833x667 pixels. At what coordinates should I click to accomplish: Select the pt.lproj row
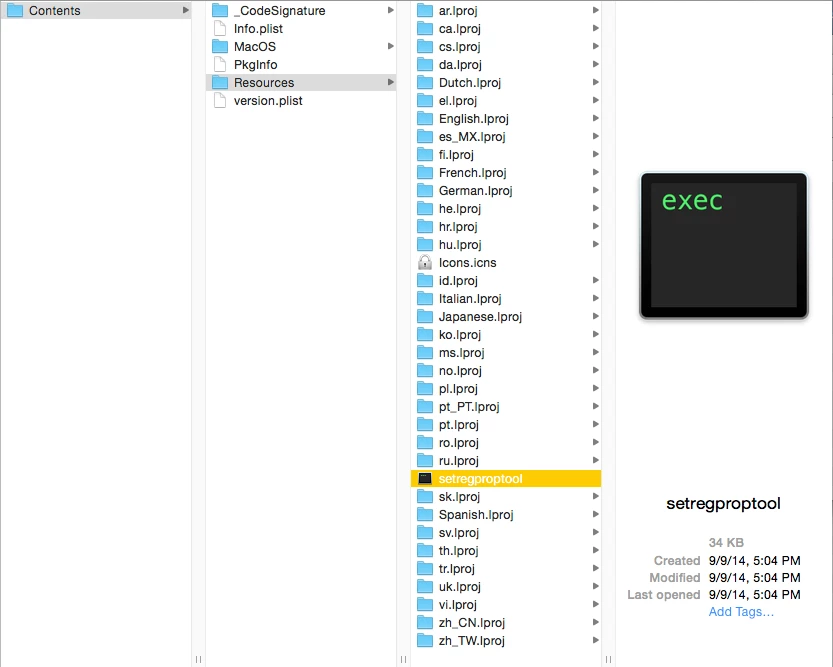[506, 425]
